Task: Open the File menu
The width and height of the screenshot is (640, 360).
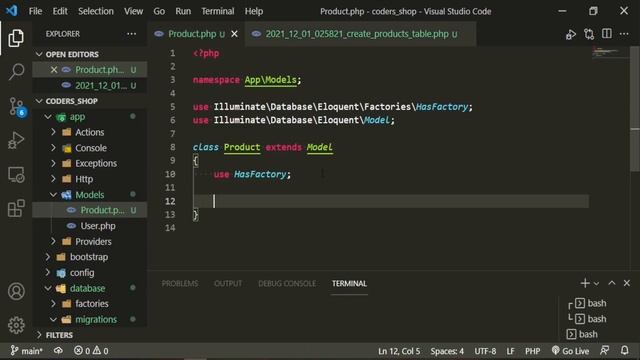Action: (36, 11)
